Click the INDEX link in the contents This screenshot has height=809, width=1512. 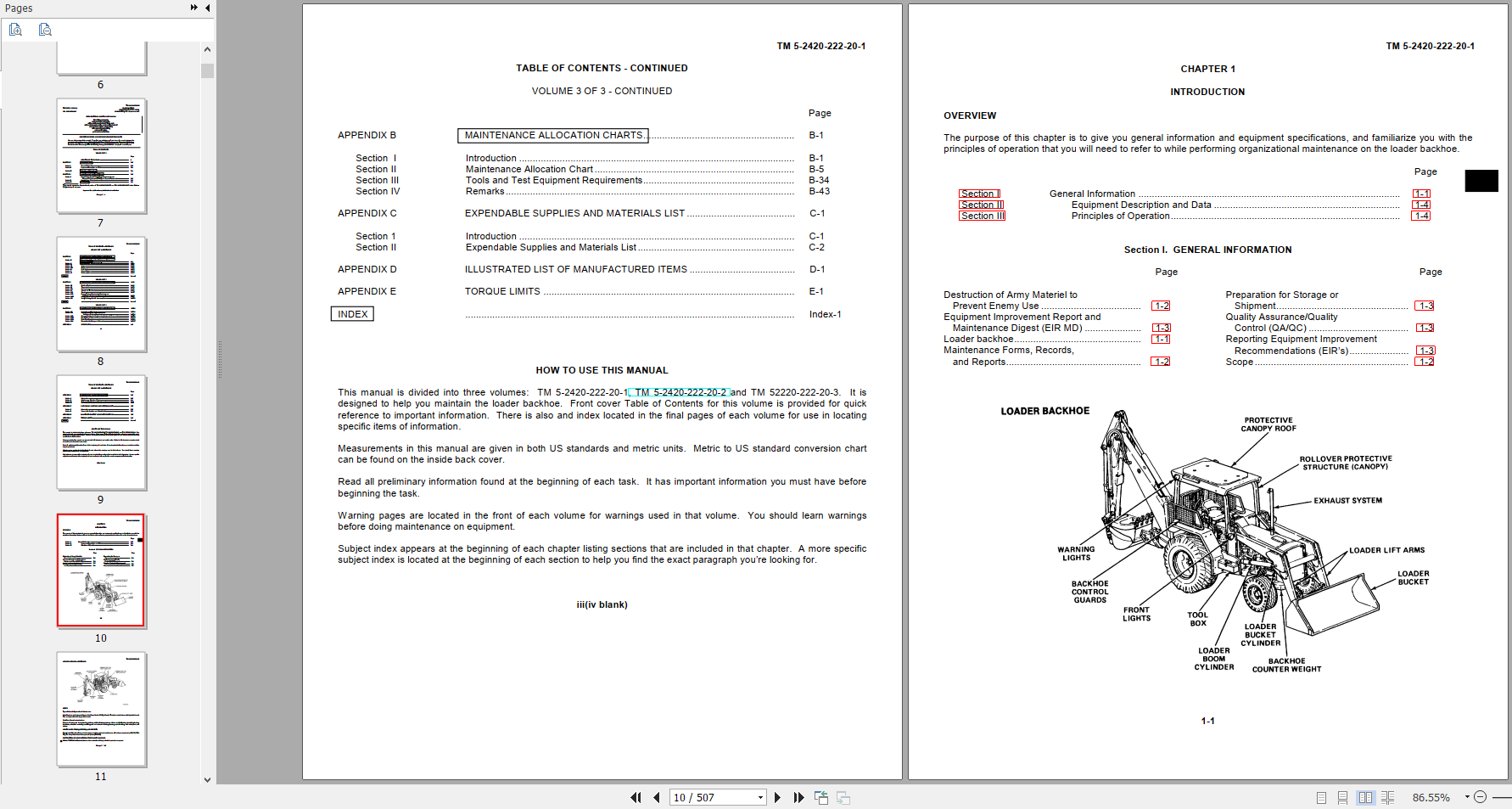(351, 313)
